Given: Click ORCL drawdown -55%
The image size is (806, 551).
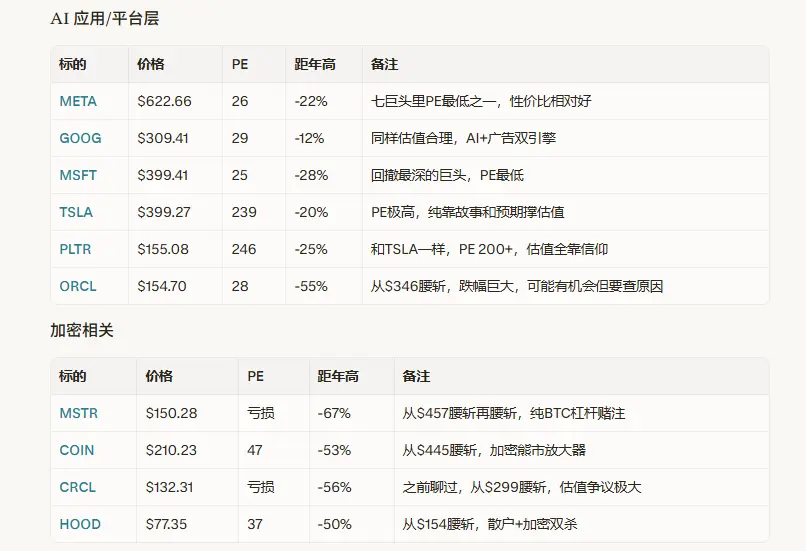Looking at the screenshot, I should [311, 286].
